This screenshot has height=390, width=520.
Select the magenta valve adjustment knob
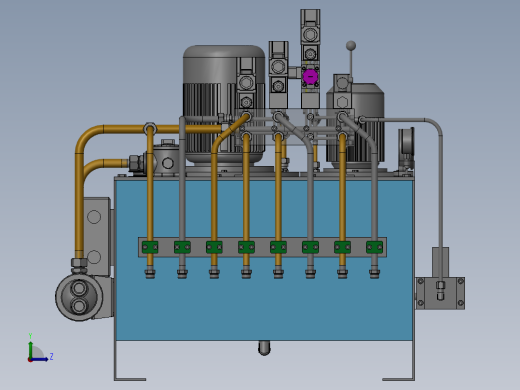[310, 76]
